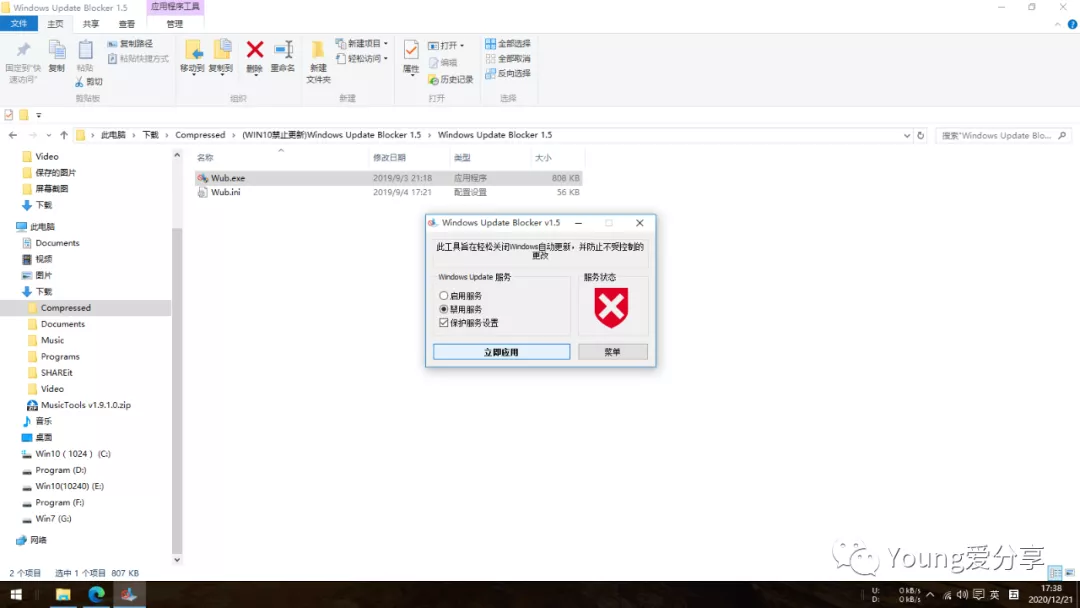1080x608 pixels.
Task: Open the Quick Access Toolbar customize dropdown
Action: pos(39,115)
